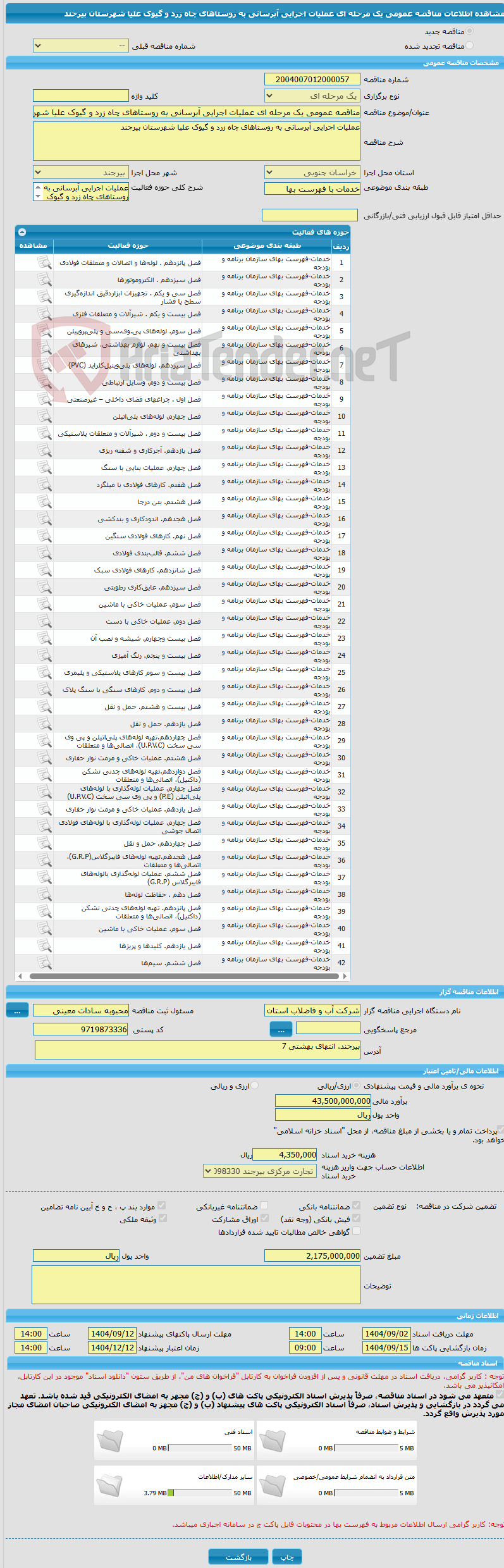The image size is (504, 1568).
Task: Open view icon for row 27 حمل و نقل
Action: (x=44, y=707)
